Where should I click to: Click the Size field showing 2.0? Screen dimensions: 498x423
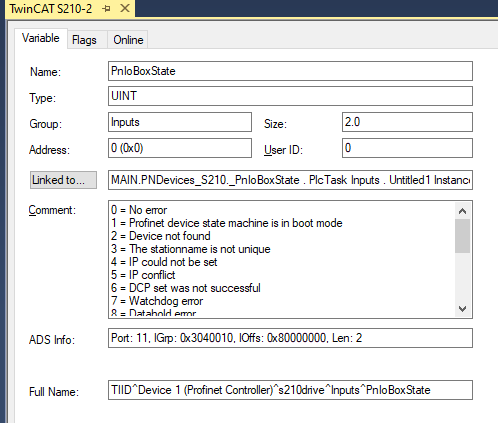click(x=407, y=122)
